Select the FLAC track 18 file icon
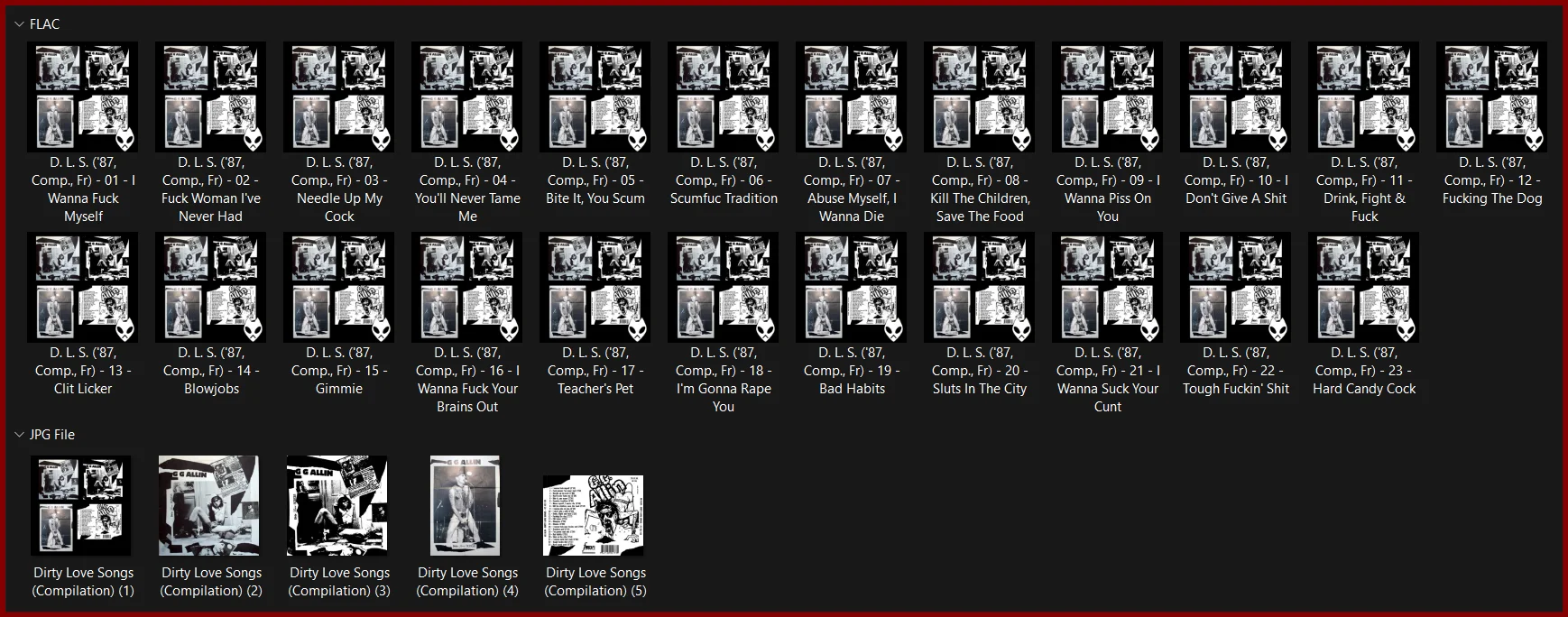1568x617 pixels. click(x=724, y=287)
